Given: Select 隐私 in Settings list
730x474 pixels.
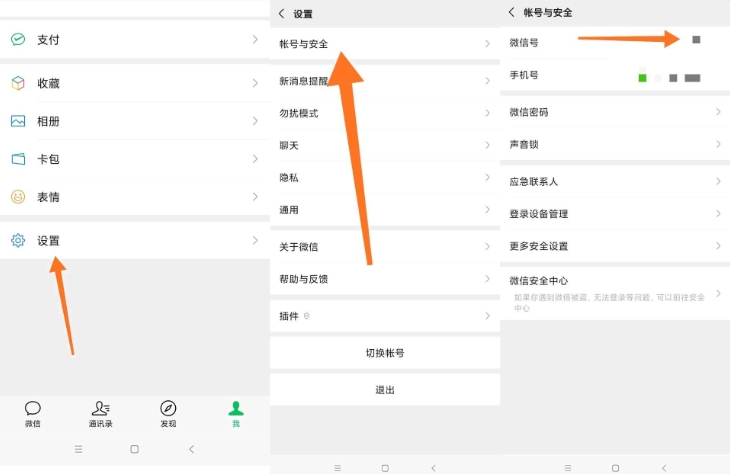Looking at the screenshot, I should pos(385,177).
